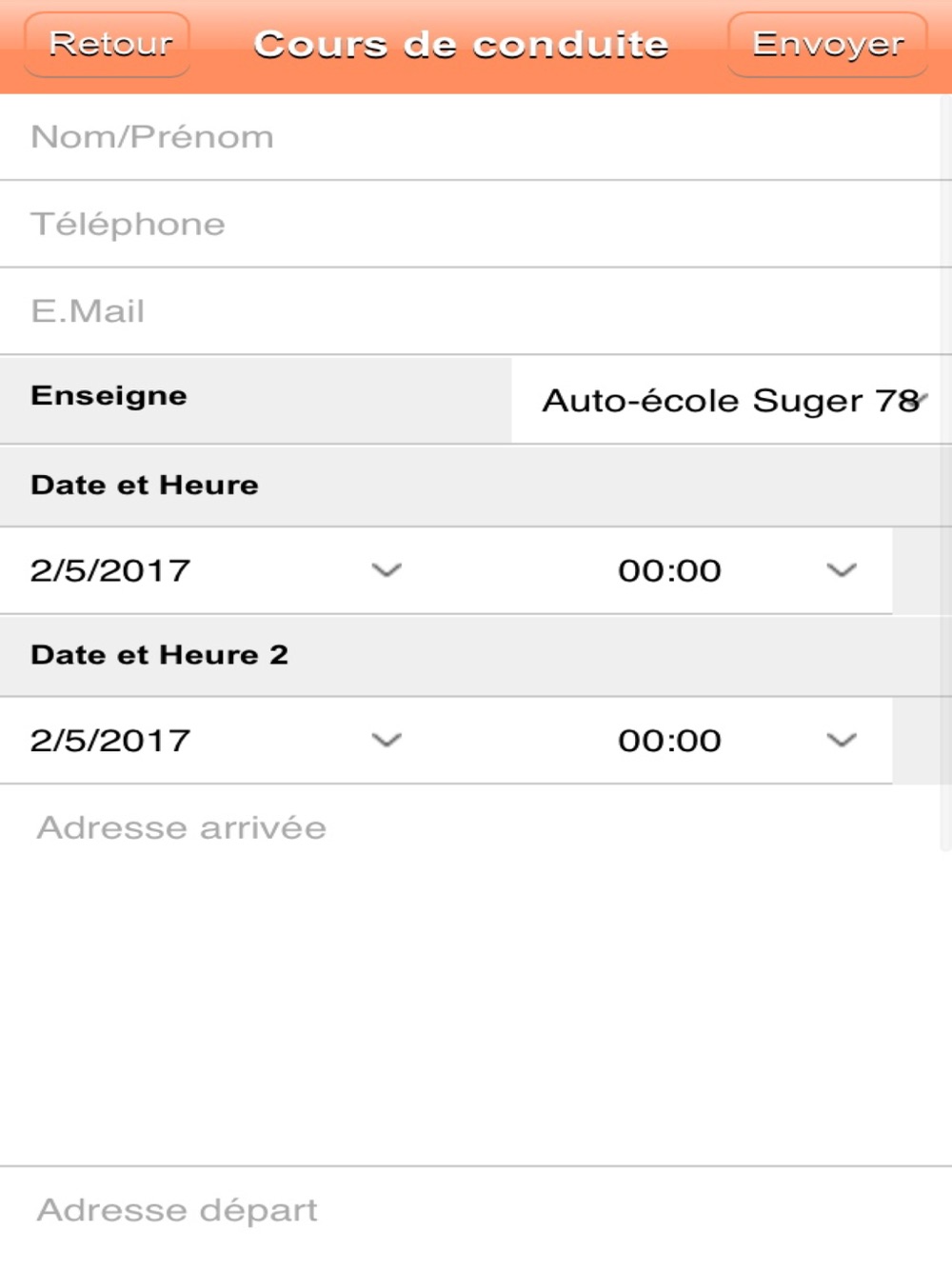Select the 2/5/2017 value under Date et Heure 2

coord(110,740)
